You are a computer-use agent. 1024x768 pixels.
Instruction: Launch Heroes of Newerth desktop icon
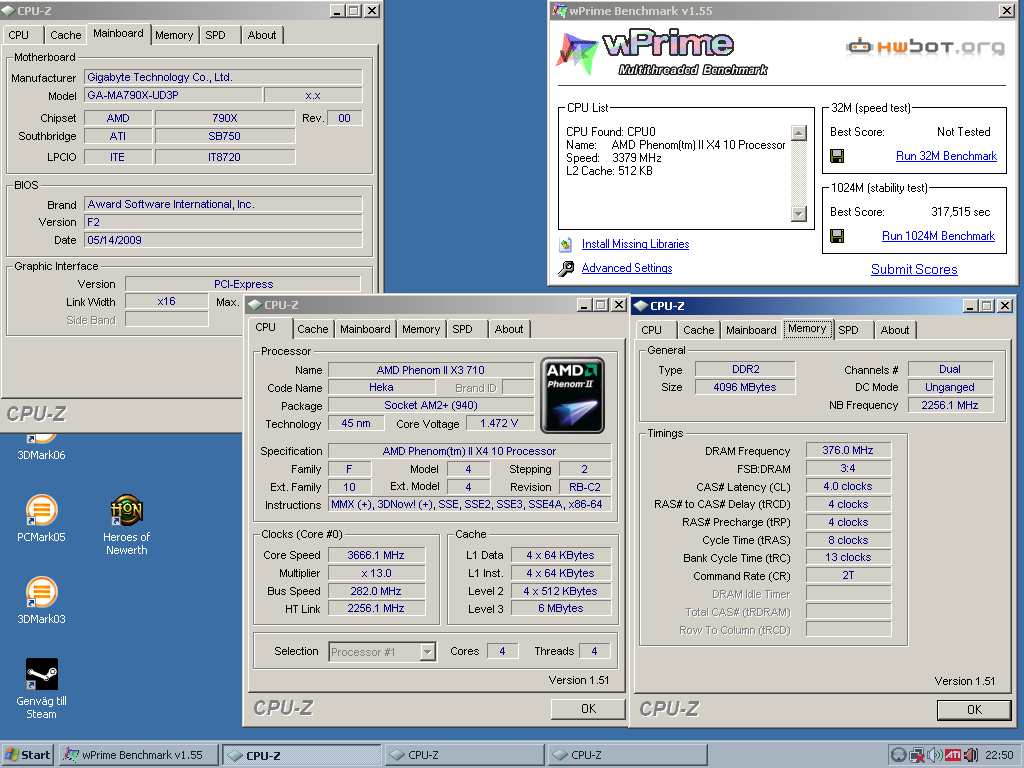[126, 524]
